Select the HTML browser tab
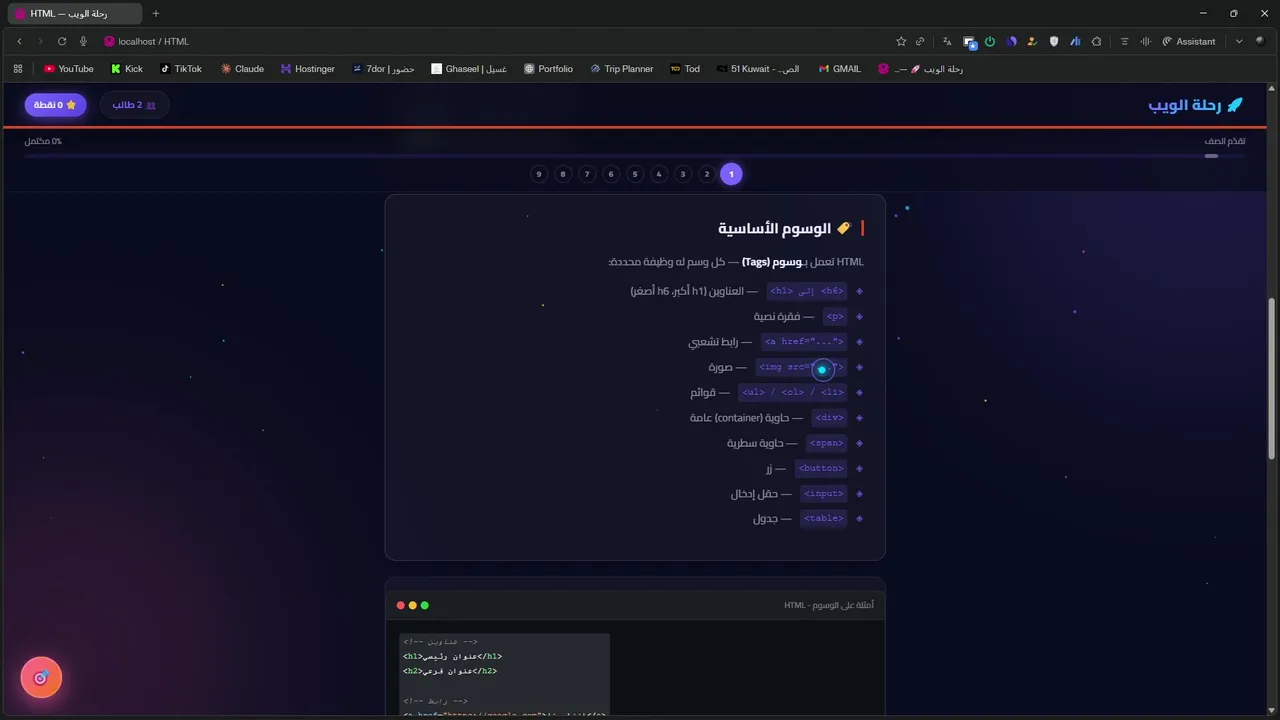The height and width of the screenshot is (720, 1280). (73, 14)
